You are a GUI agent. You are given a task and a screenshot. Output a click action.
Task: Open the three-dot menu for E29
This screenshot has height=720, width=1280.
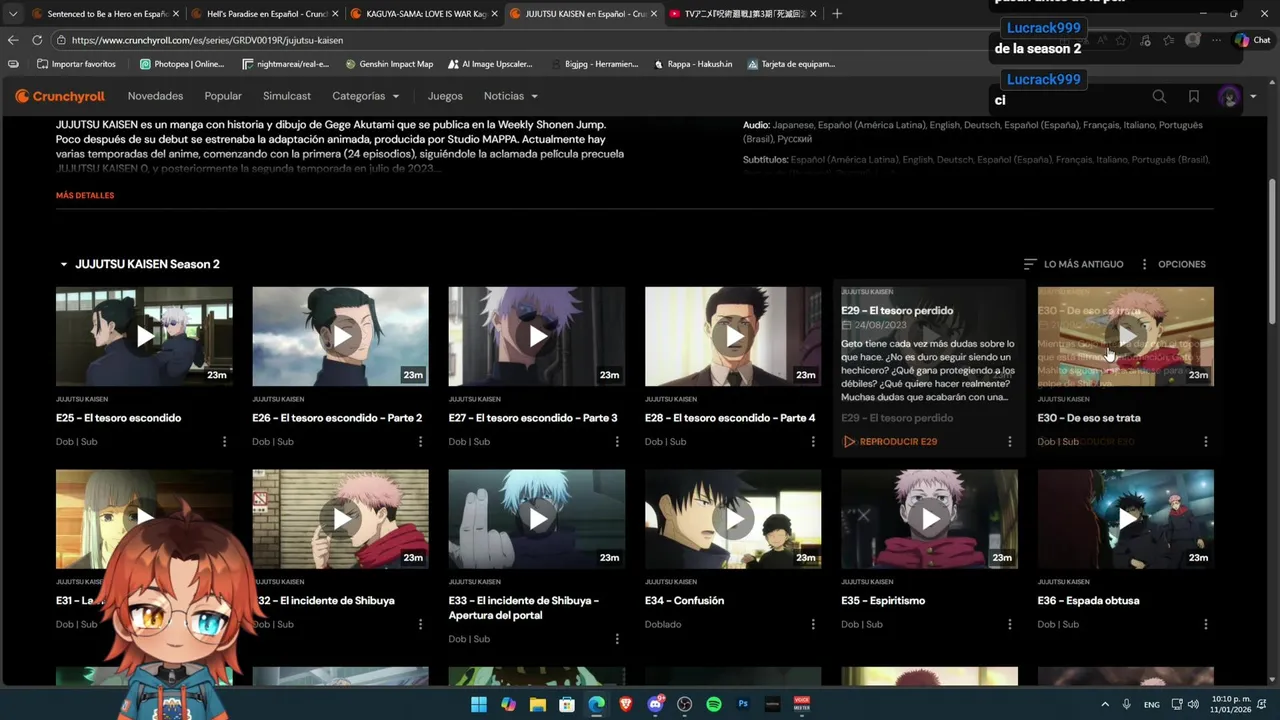click(x=1009, y=442)
